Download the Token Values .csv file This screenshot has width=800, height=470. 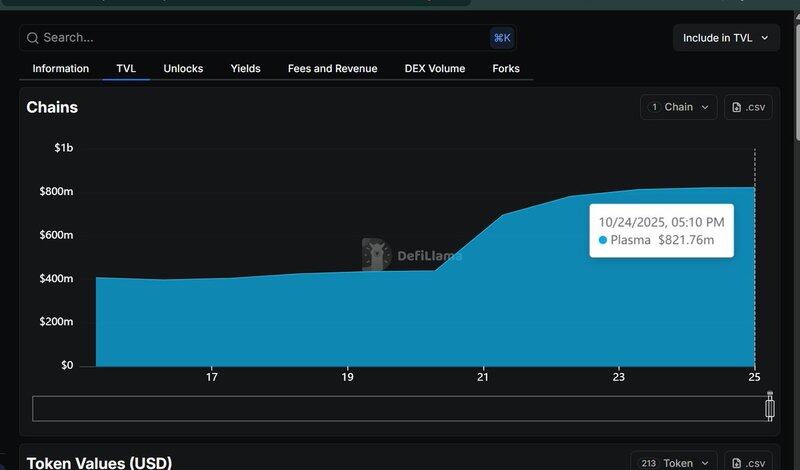748,463
